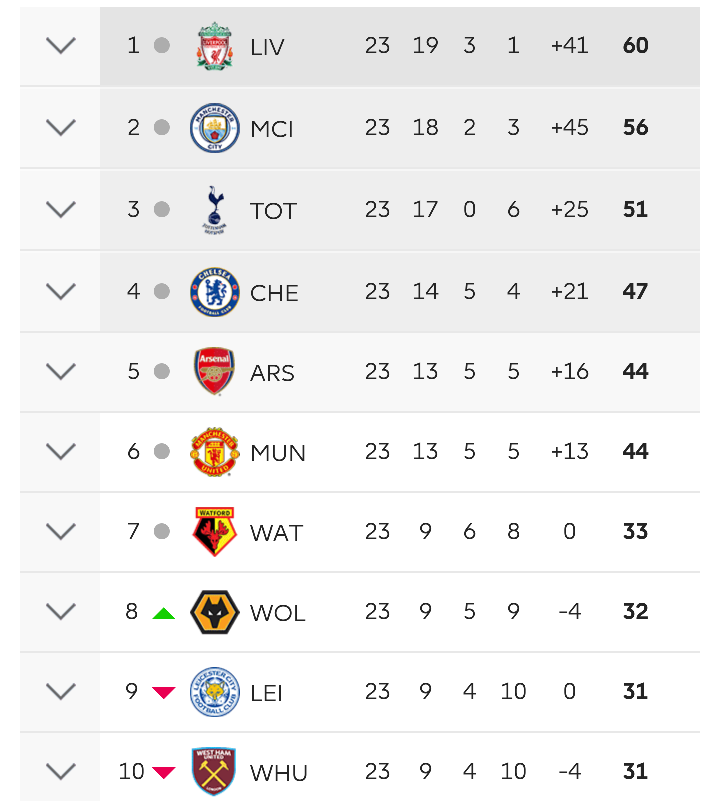Expand the Arsenal row chevron
The width and height of the screenshot is (720, 801).
click(61, 371)
